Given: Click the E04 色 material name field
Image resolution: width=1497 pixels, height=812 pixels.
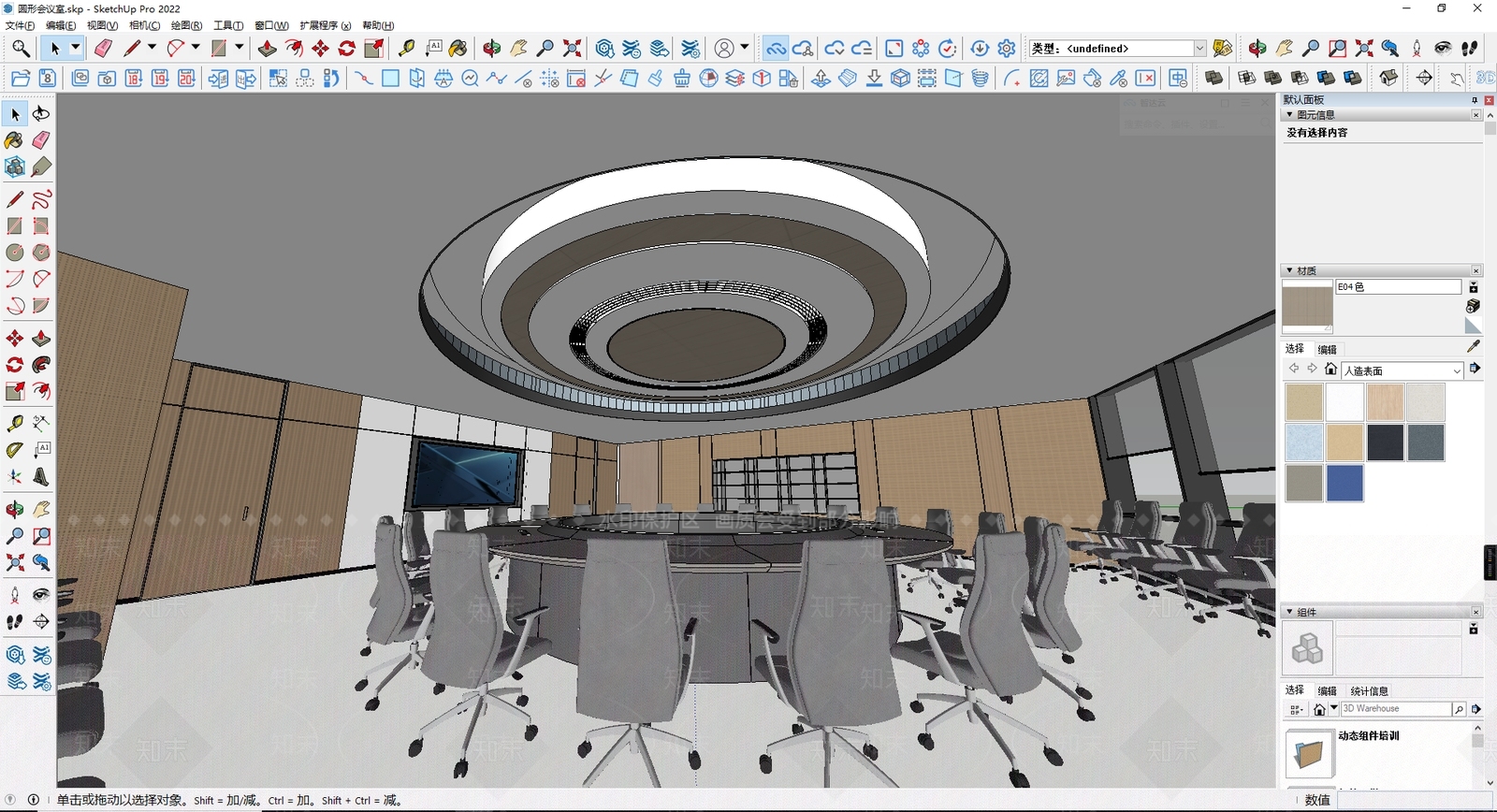Looking at the screenshot, I should 1398,287.
